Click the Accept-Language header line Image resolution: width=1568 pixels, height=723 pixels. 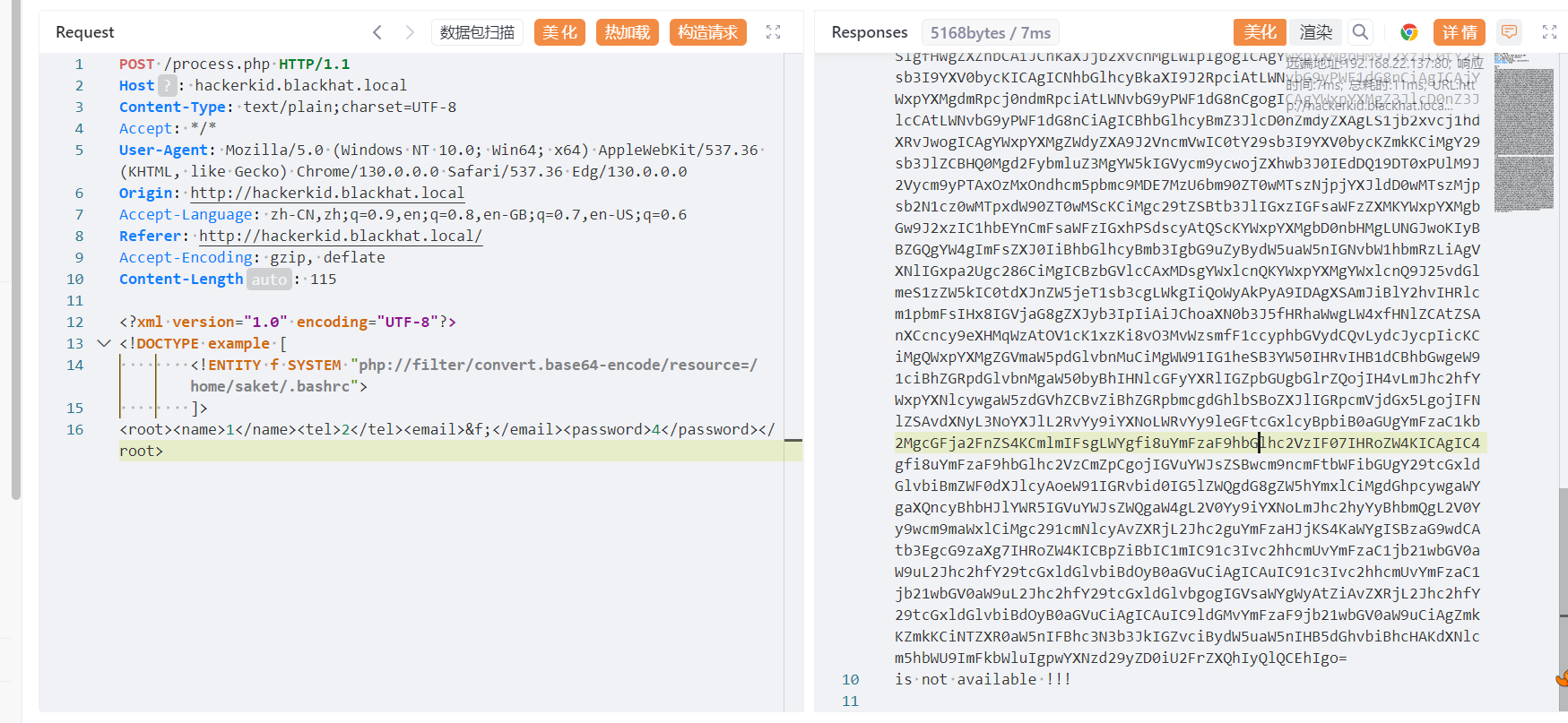click(403, 214)
